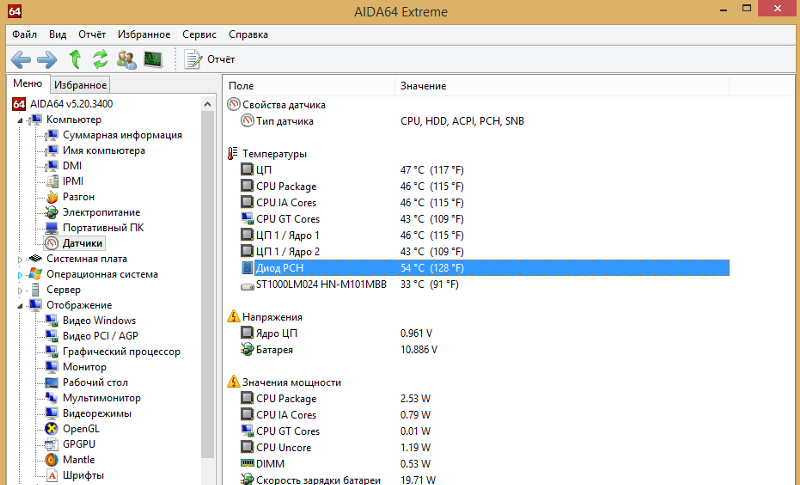Screen dimensions: 800x485
Task: Open the DMI tree item
Action: click(x=72, y=166)
